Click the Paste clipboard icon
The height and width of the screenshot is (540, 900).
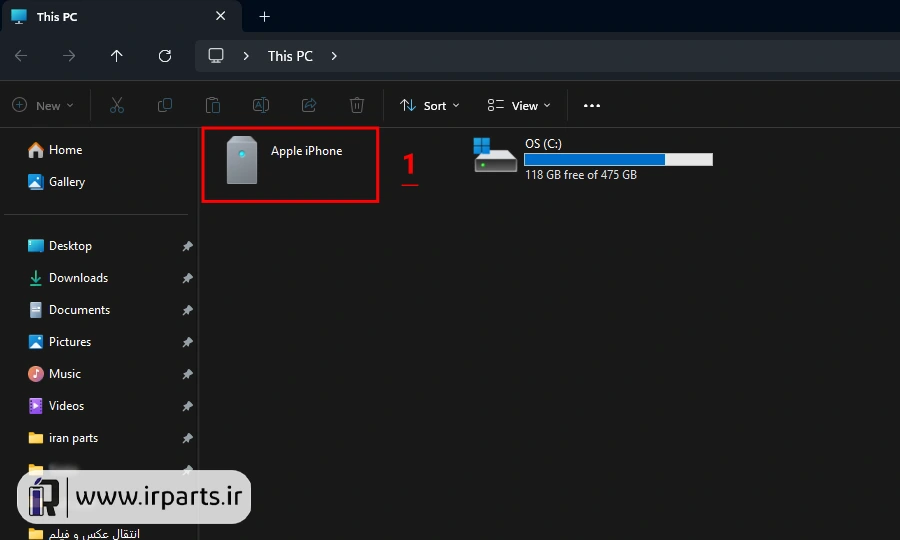(213, 106)
